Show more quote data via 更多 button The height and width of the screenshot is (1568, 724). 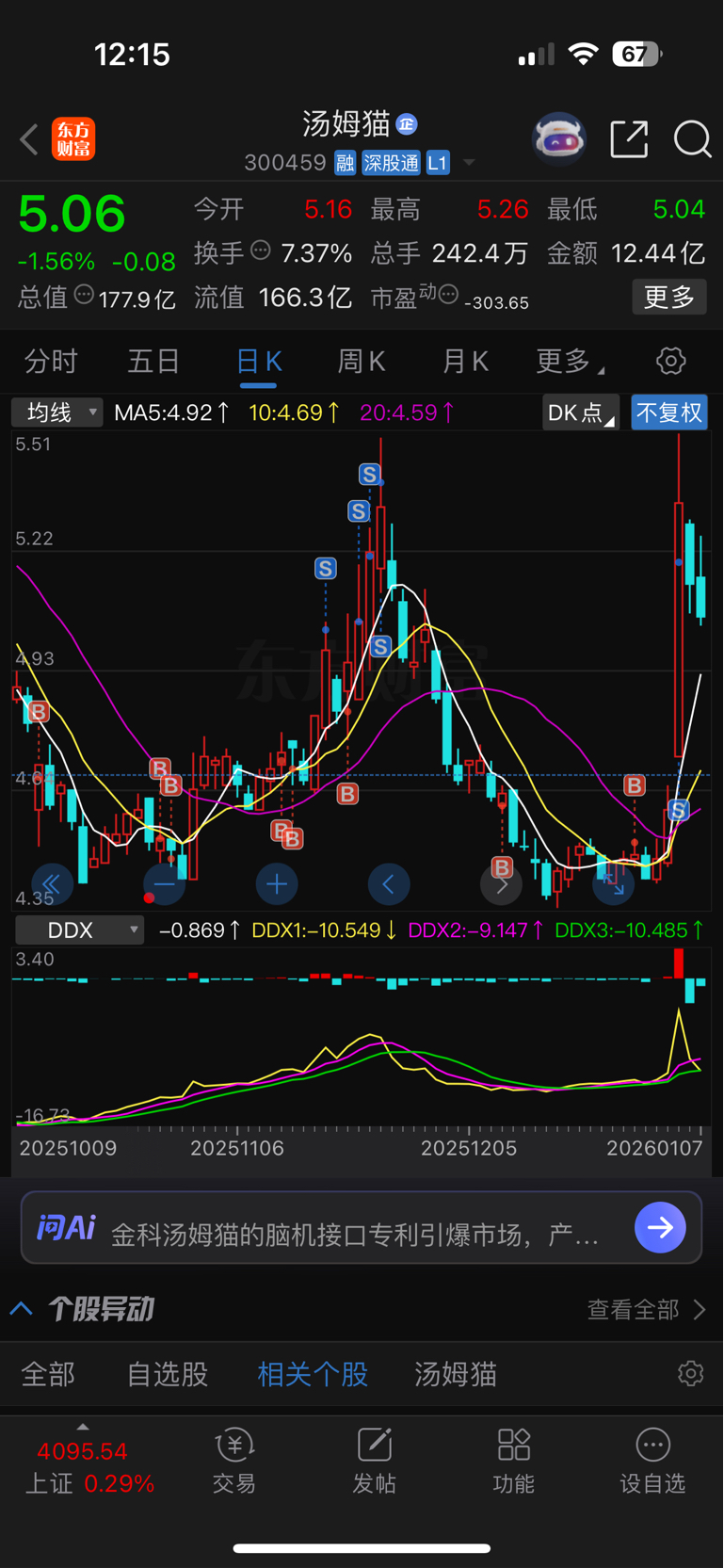669,298
